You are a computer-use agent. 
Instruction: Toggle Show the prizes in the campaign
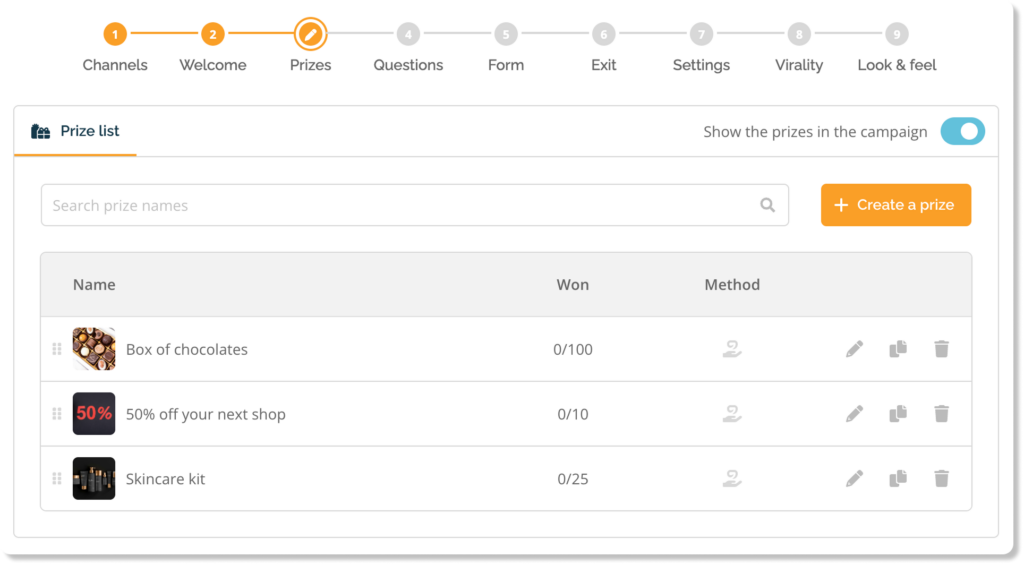tap(962, 131)
